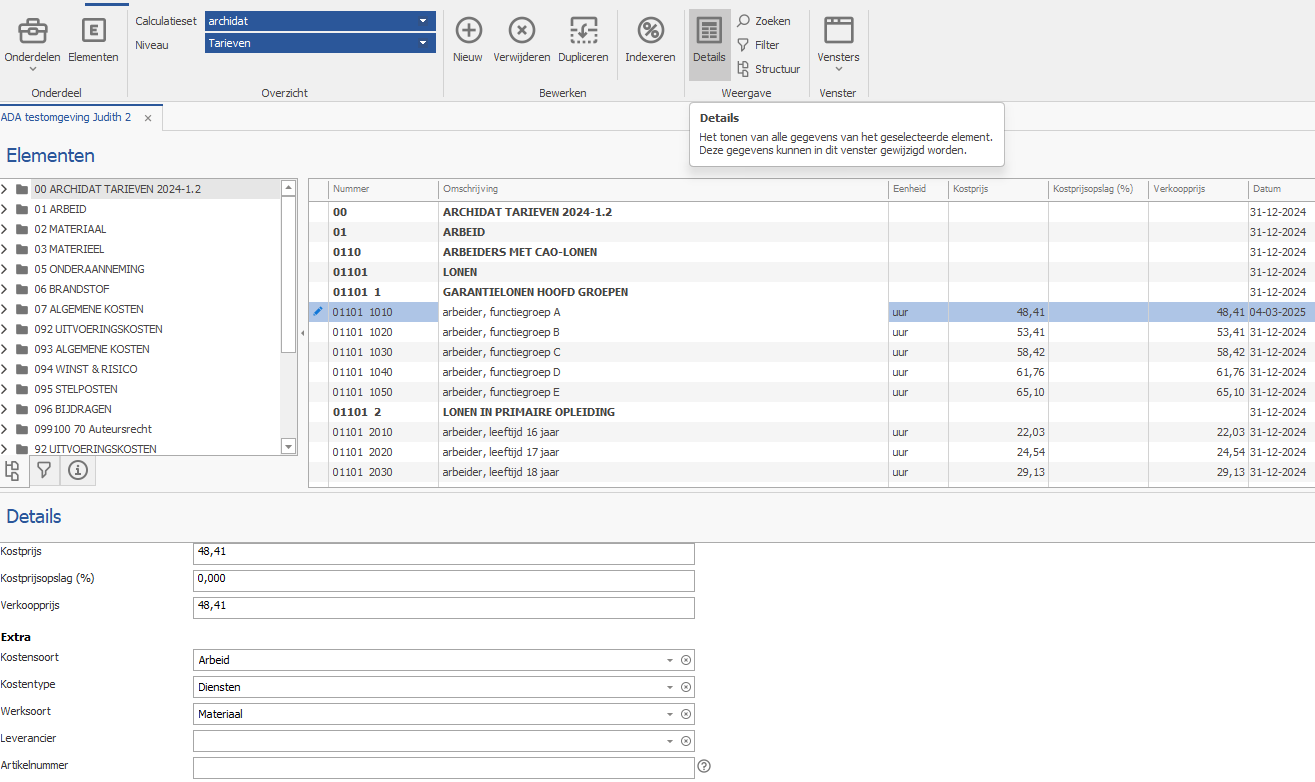This screenshot has height=782, width=1315.
Task: Click the Zoeken search icon
Action: [x=743, y=21]
